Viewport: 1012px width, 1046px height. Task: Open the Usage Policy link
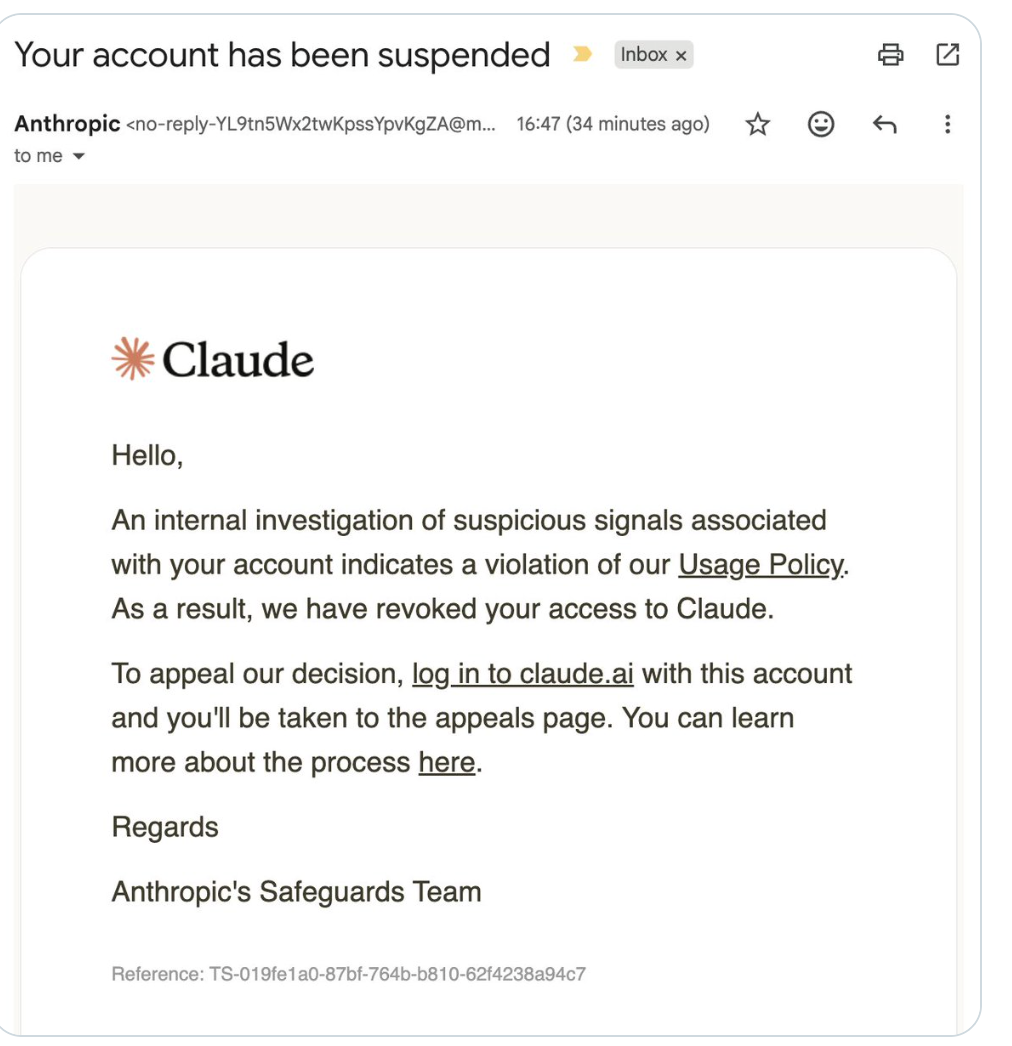tap(761, 565)
